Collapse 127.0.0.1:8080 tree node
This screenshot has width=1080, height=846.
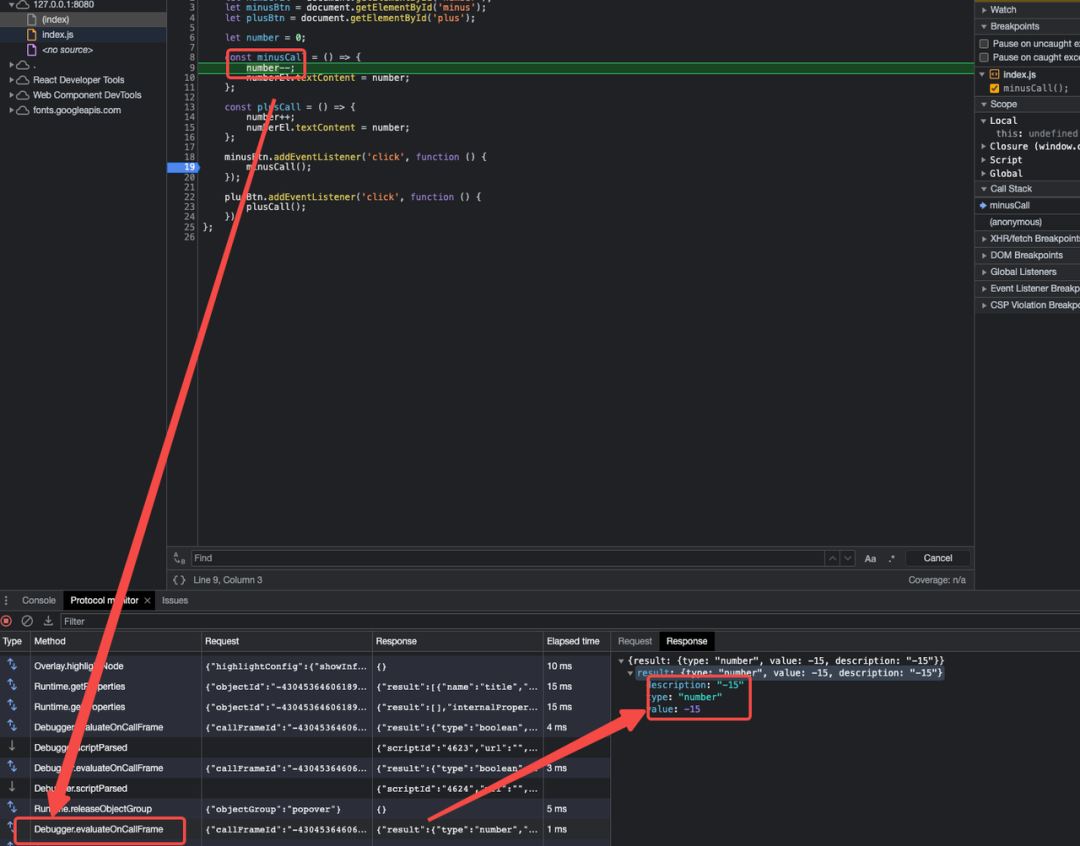[x=11, y=5]
